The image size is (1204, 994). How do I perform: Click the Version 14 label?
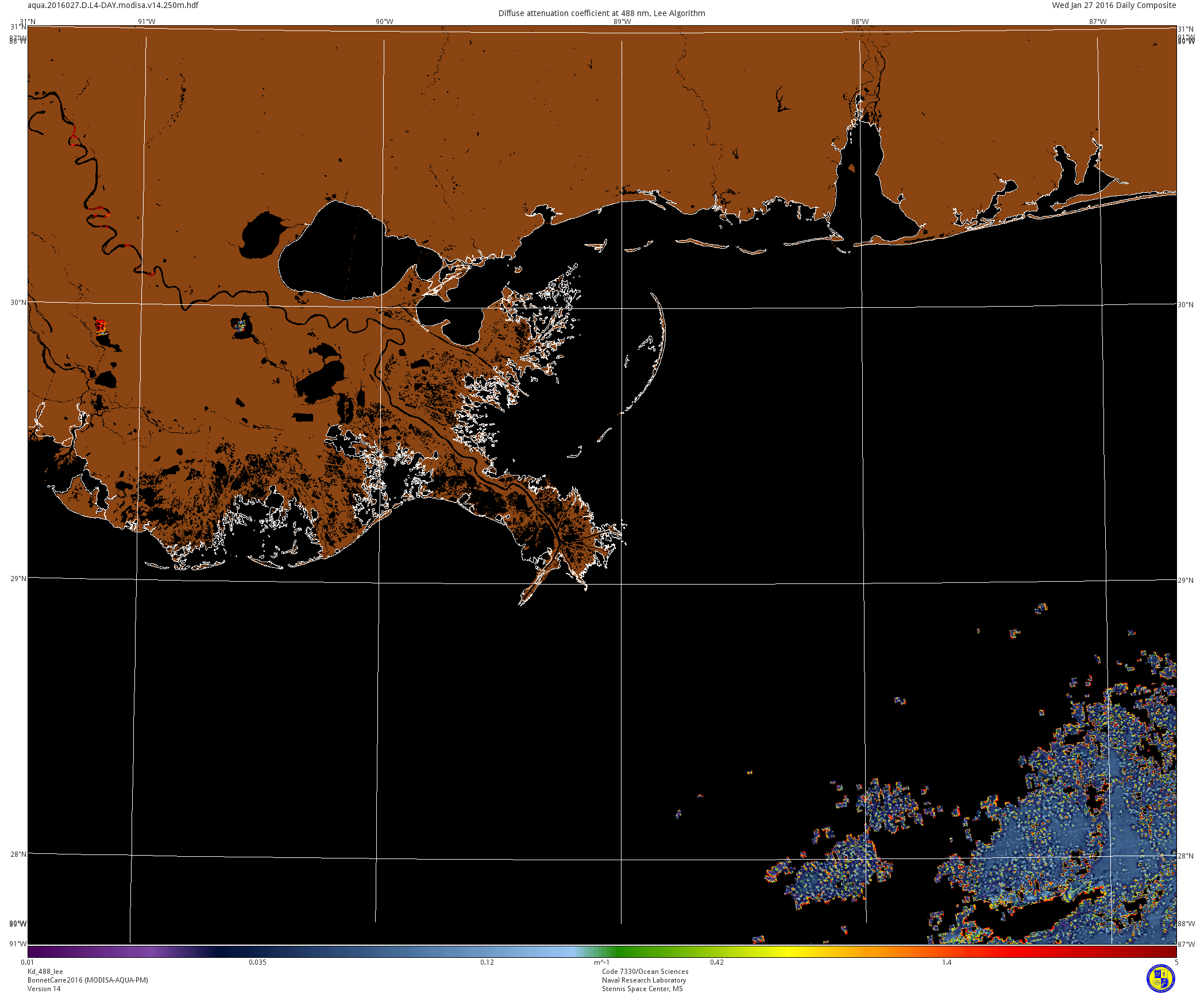[44, 989]
